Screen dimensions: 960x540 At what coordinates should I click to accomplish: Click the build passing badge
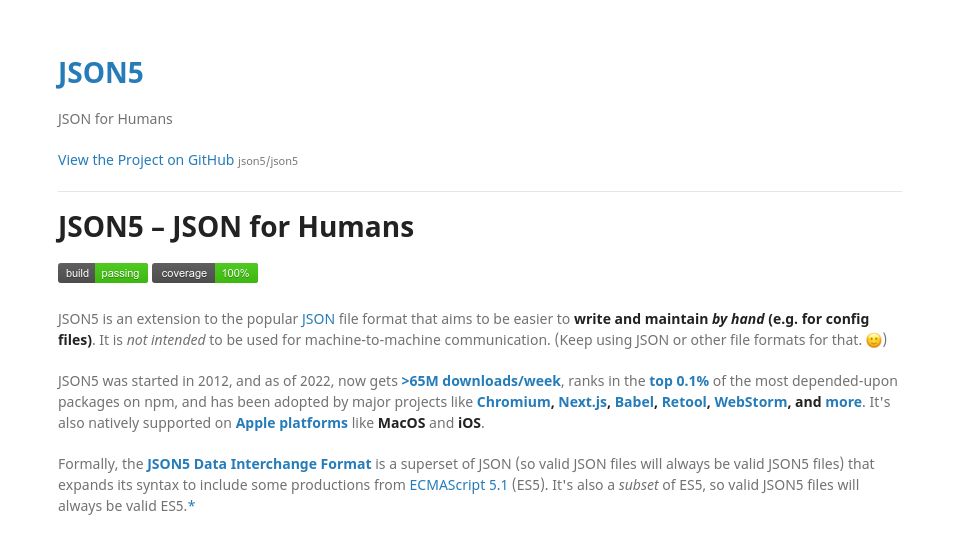pyautogui.click(x=103, y=273)
